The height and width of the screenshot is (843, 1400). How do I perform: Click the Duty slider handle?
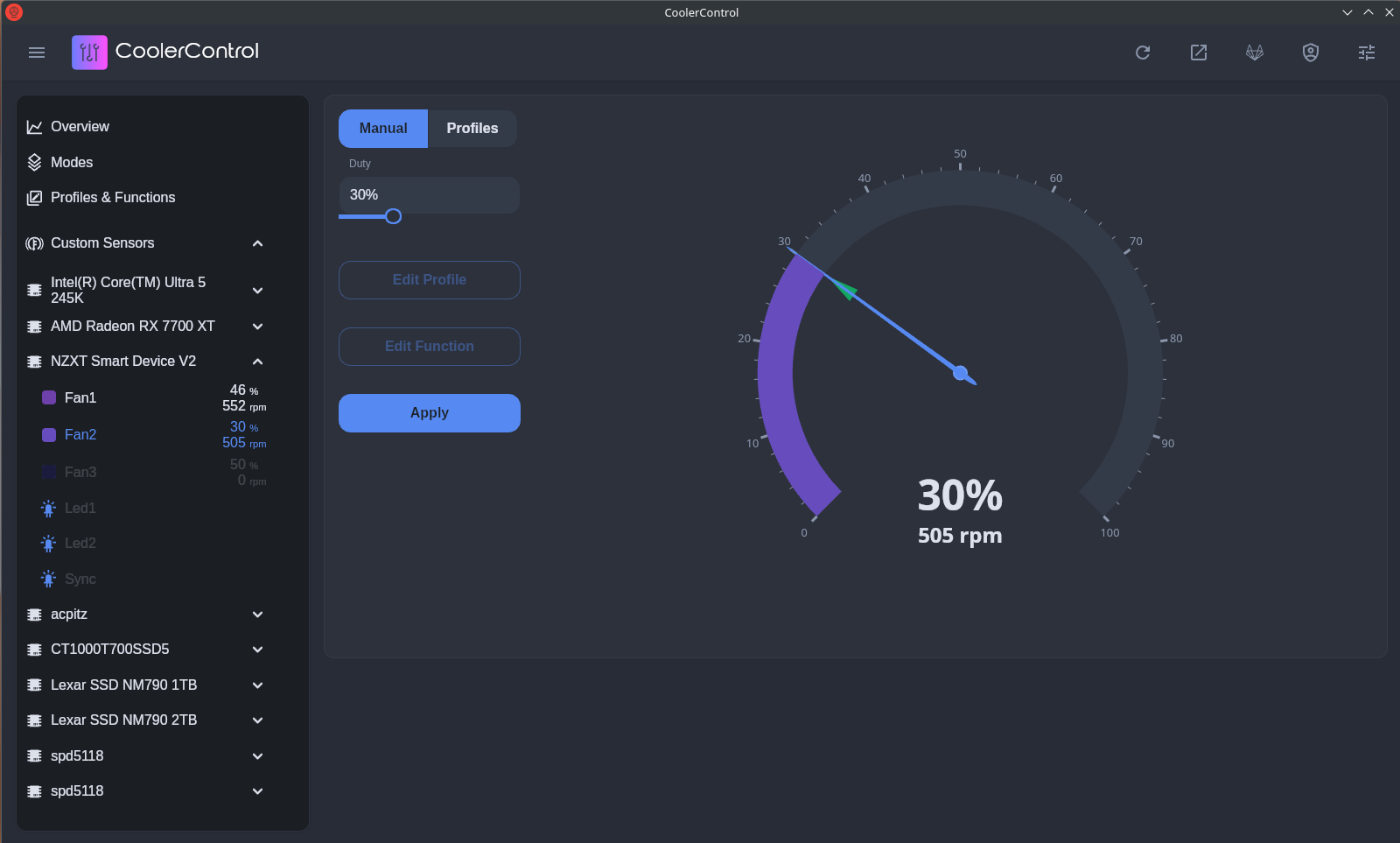(394, 216)
